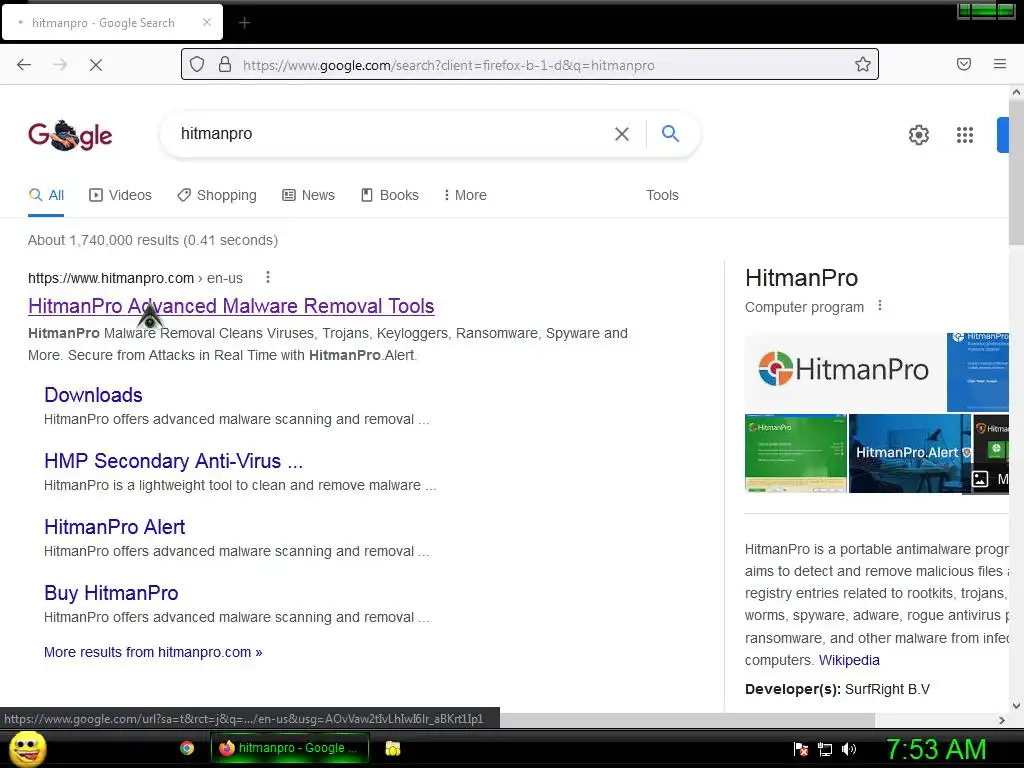1024x768 pixels.
Task: Click More results from hitmanpro.com
Action: point(153,652)
